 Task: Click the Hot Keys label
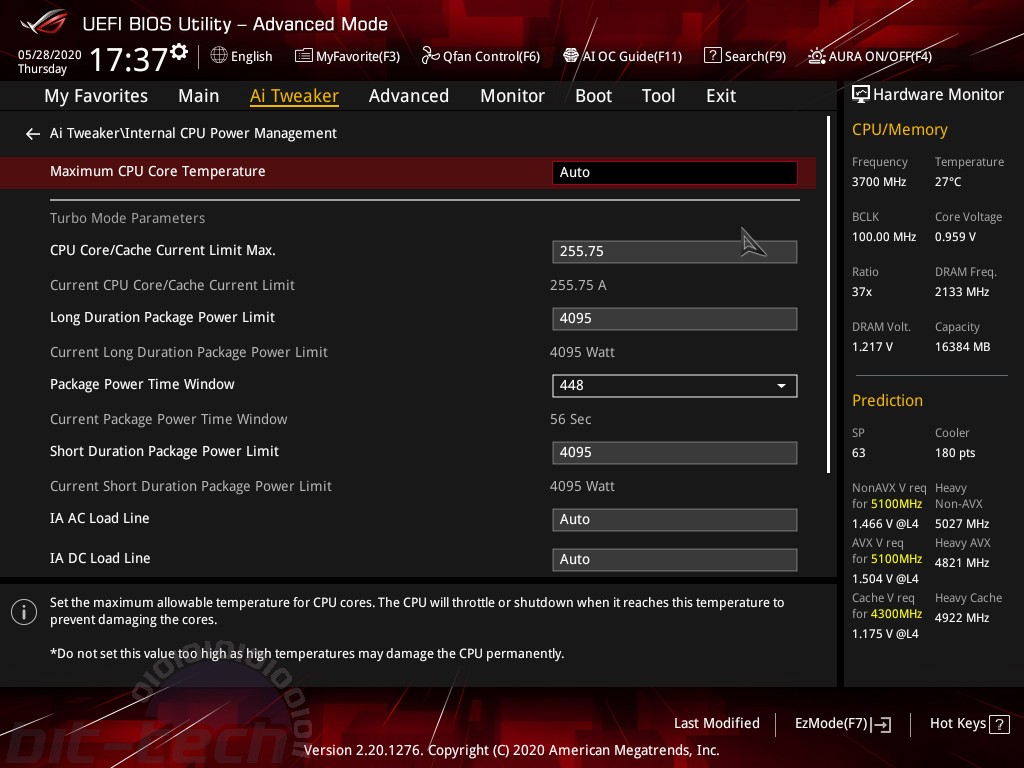click(957, 724)
